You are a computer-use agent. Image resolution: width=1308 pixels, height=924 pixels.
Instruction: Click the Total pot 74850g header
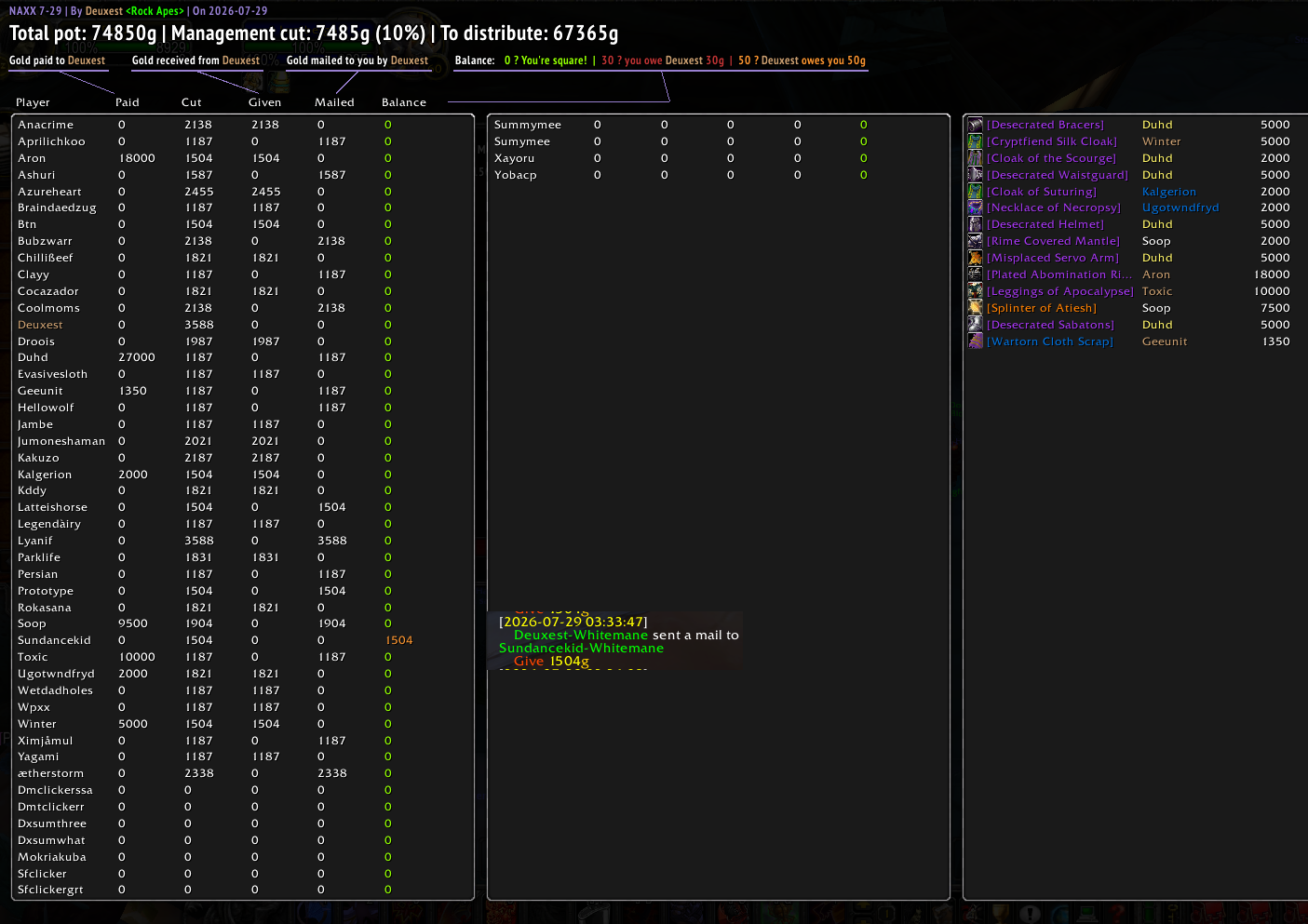pos(83,33)
